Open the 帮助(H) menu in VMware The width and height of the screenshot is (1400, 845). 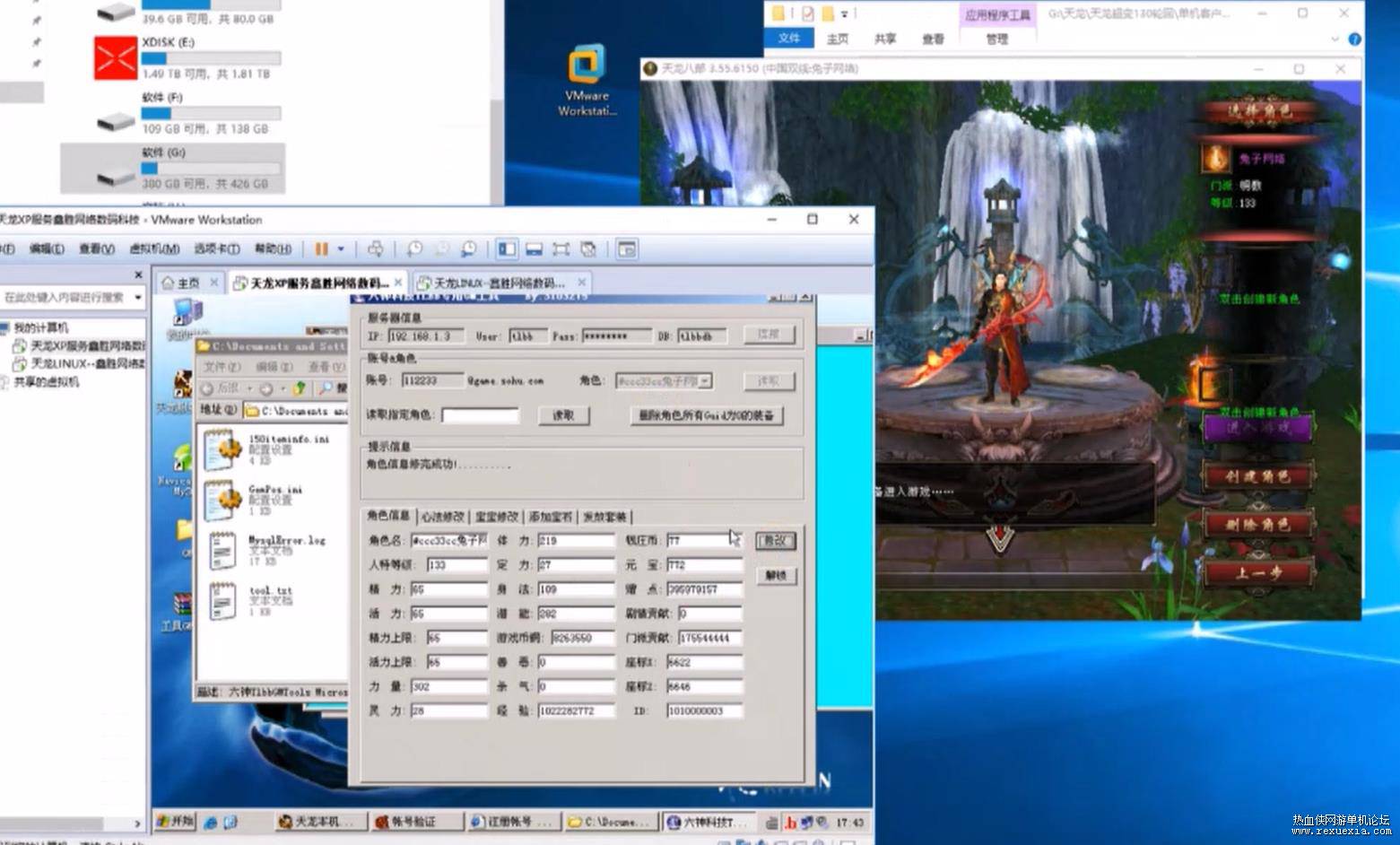(273, 248)
